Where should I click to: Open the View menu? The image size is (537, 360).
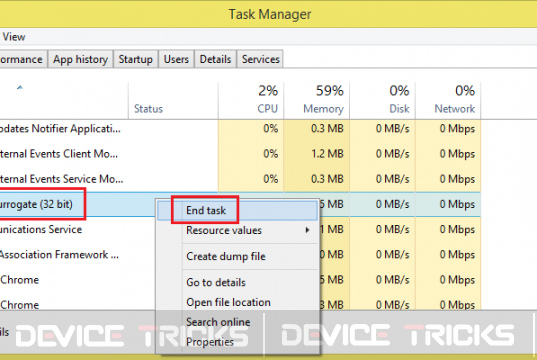(x=14, y=37)
